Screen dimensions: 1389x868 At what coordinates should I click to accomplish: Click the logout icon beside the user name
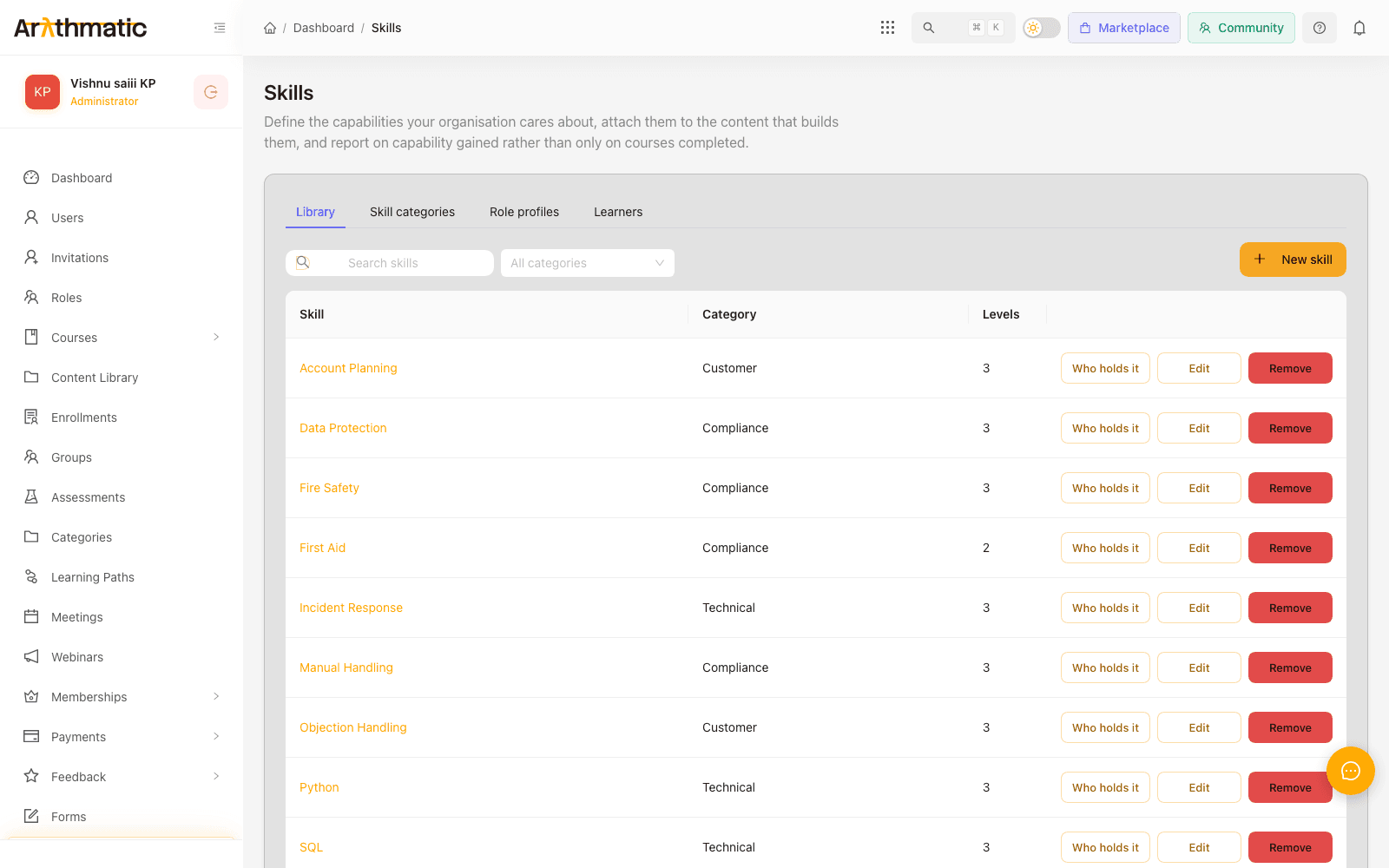(x=211, y=92)
